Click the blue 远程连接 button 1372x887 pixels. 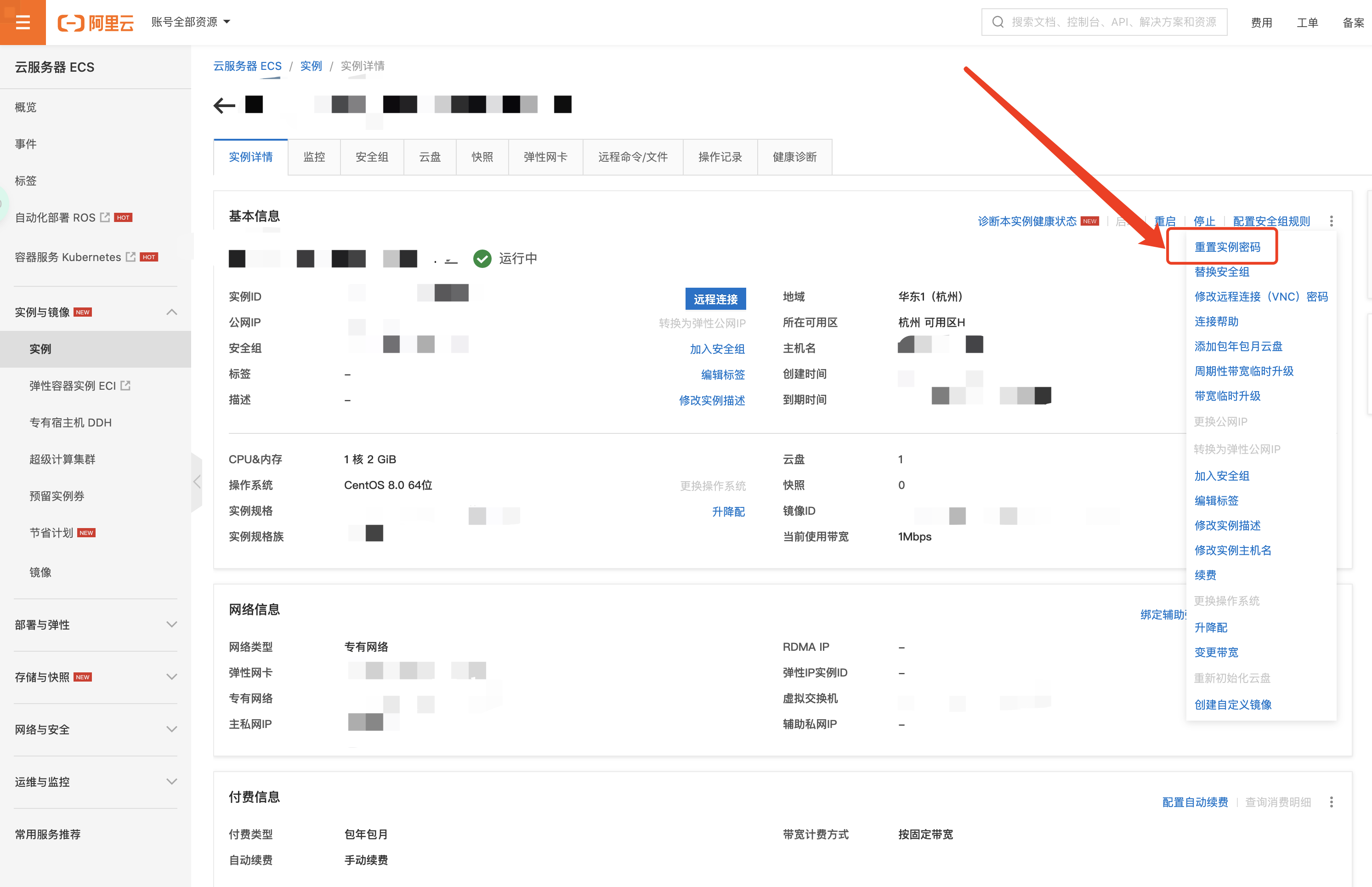pos(715,299)
